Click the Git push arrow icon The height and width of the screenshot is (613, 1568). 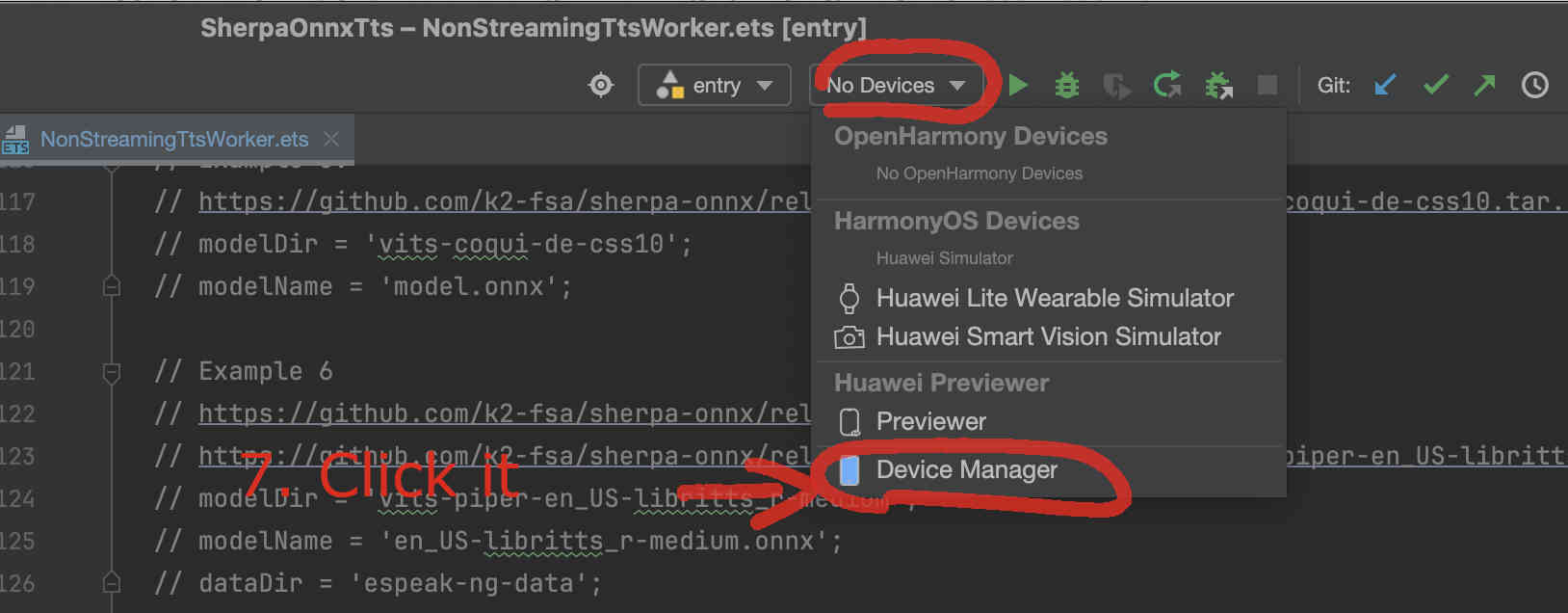[x=1484, y=86]
